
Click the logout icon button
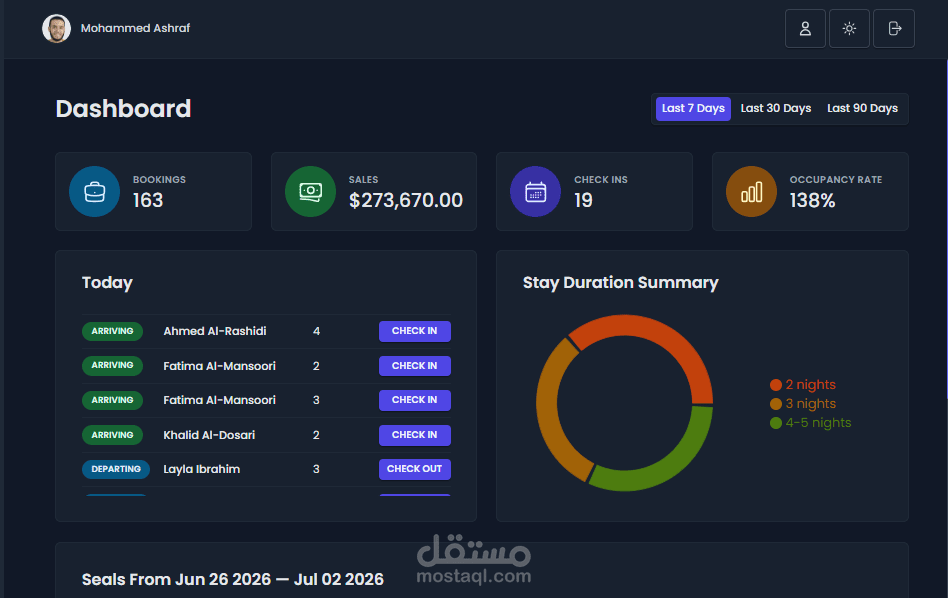pyautogui.click(x=894, y=28)
